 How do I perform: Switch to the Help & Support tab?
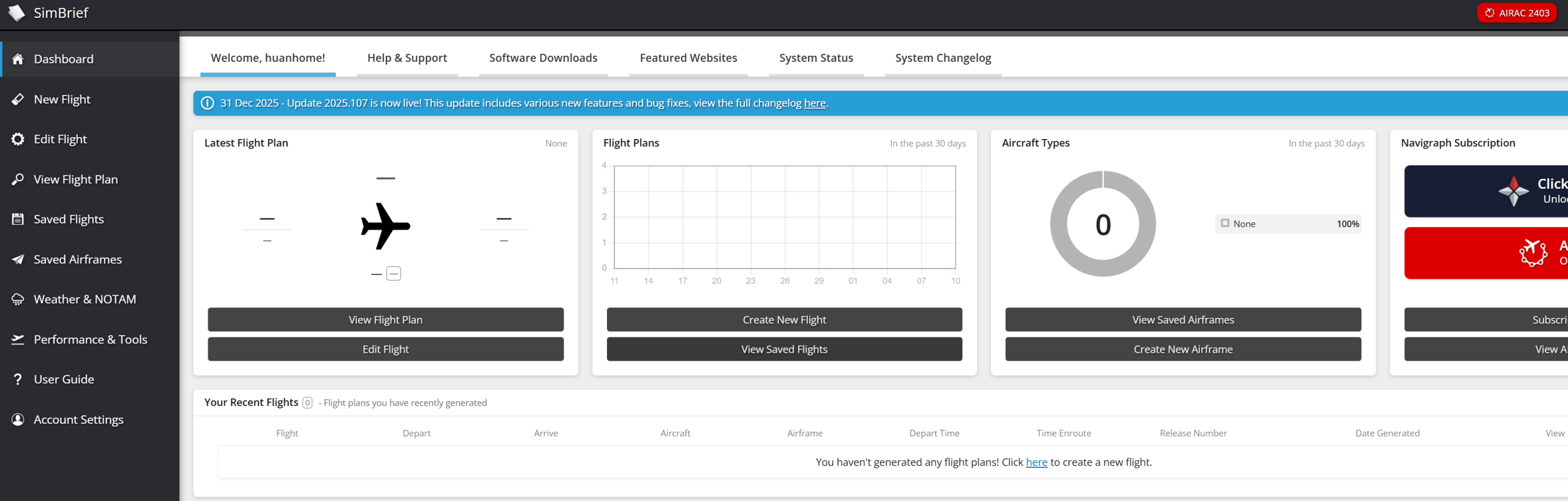point(407,58)
